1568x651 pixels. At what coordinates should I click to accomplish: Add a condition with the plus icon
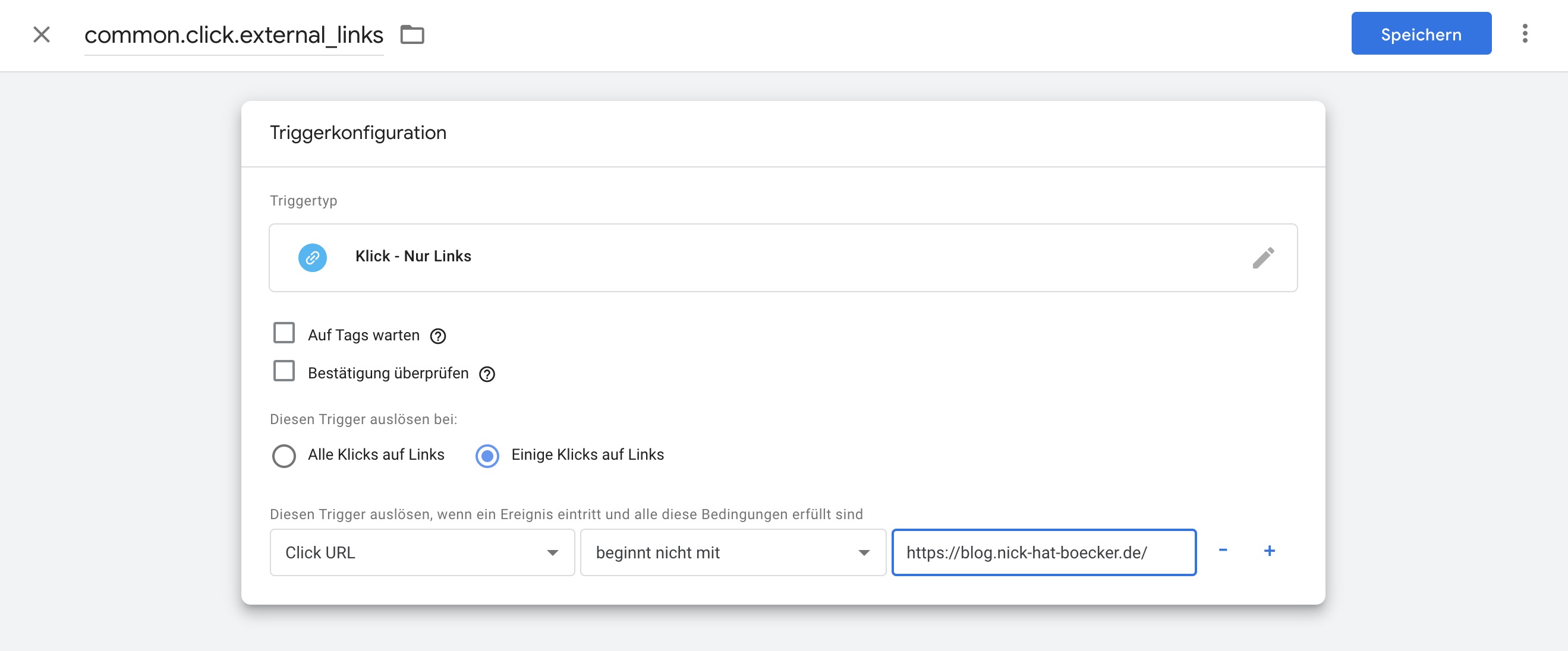coord(1269,550)
